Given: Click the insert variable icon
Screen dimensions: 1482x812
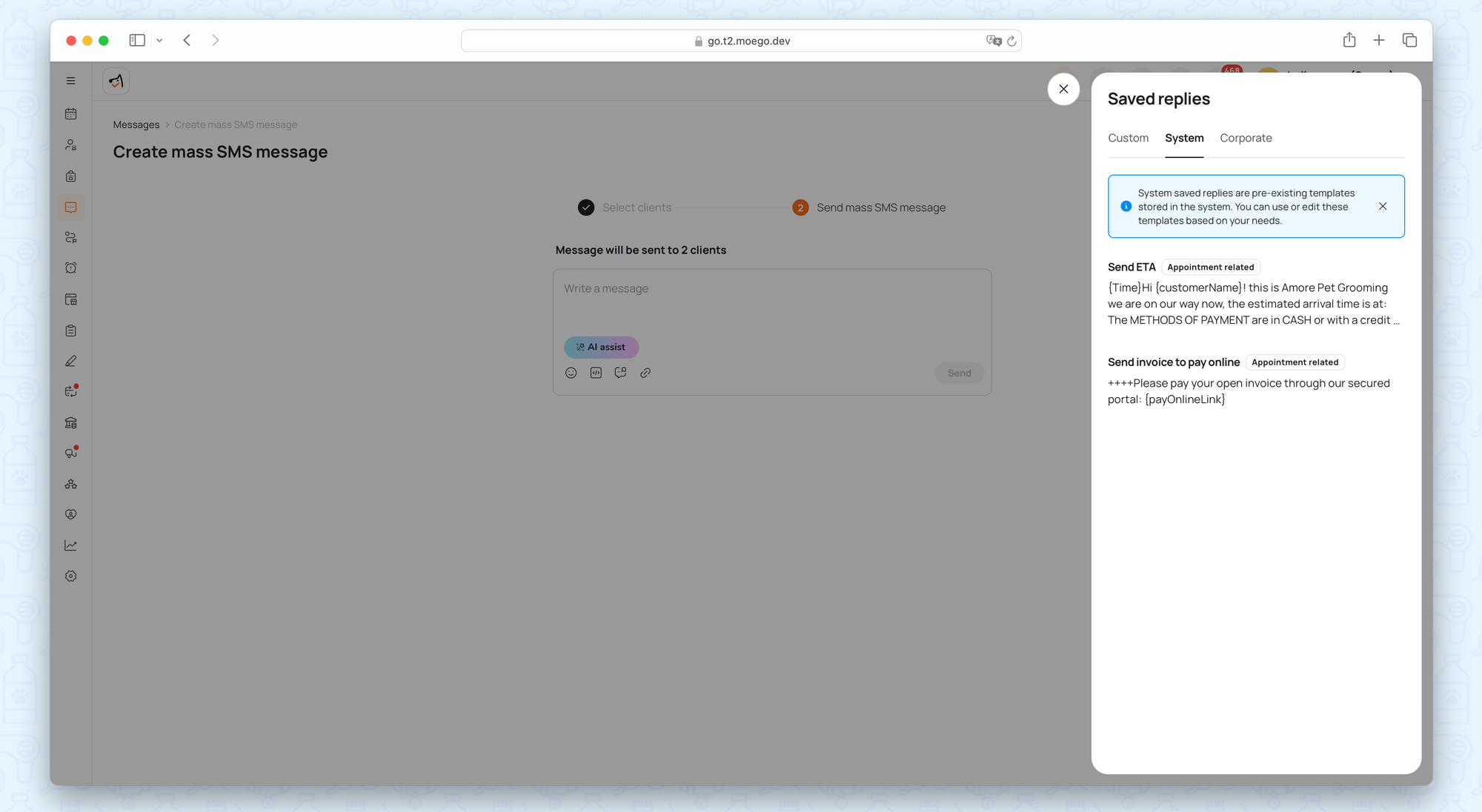Looking at the screenshot, I should [596, 373].
